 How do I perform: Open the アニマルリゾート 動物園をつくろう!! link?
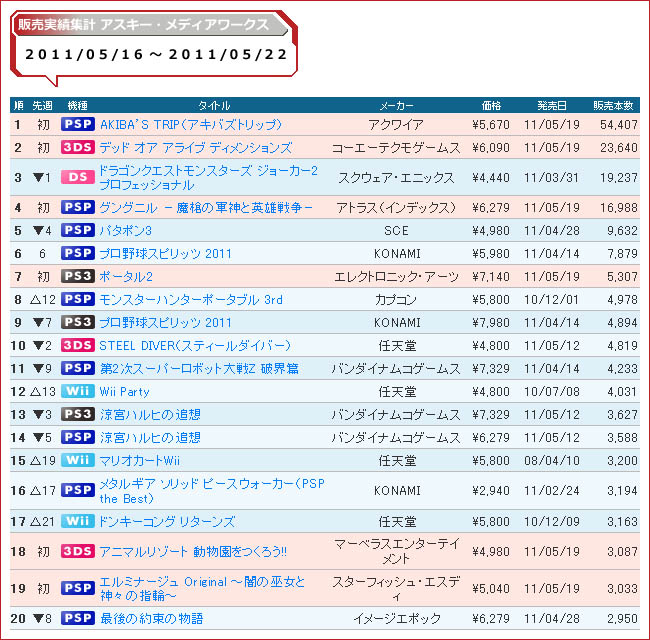pyautogui.click(x=193, y=552)
